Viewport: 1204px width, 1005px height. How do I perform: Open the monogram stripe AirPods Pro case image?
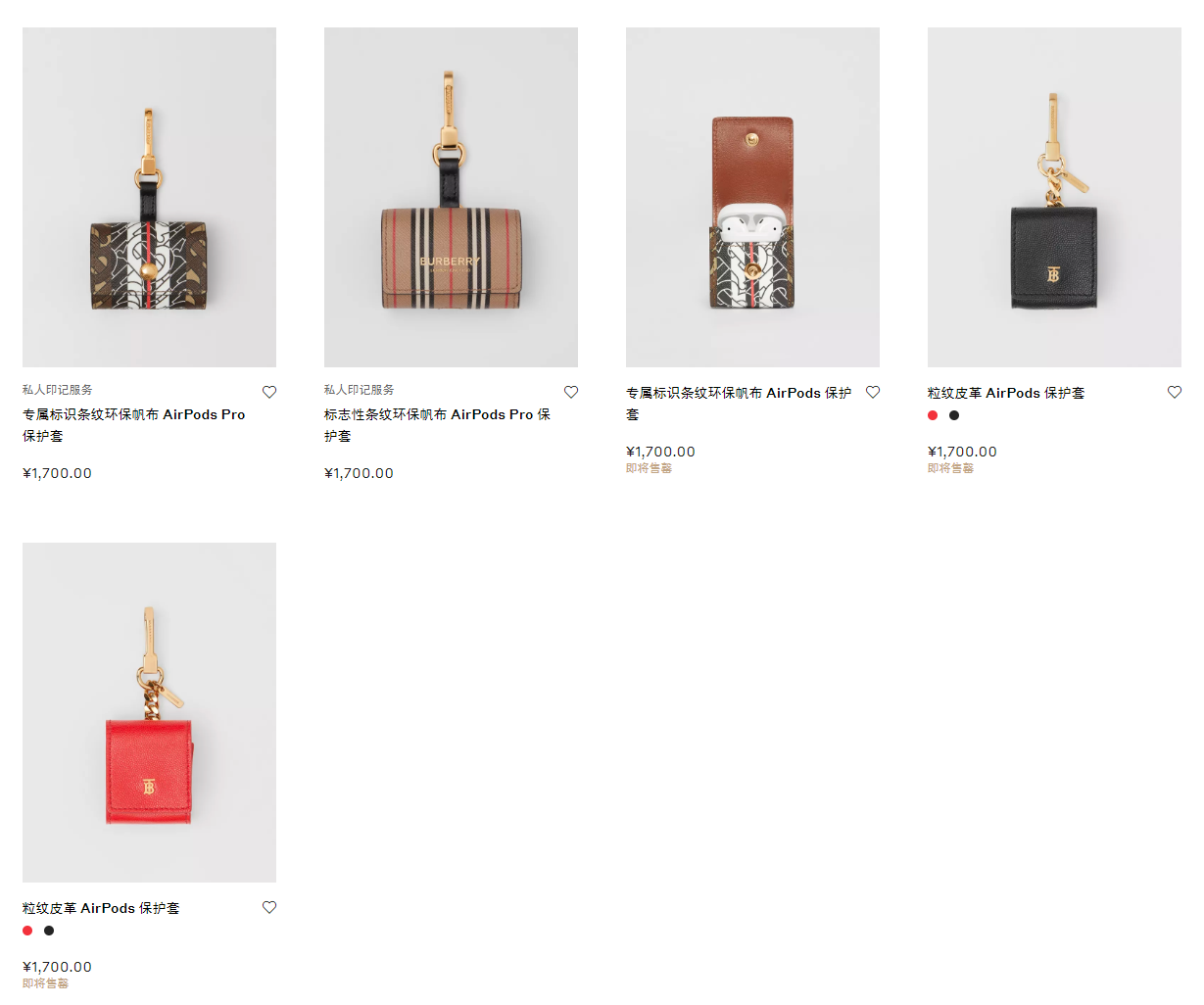point(149,197)
